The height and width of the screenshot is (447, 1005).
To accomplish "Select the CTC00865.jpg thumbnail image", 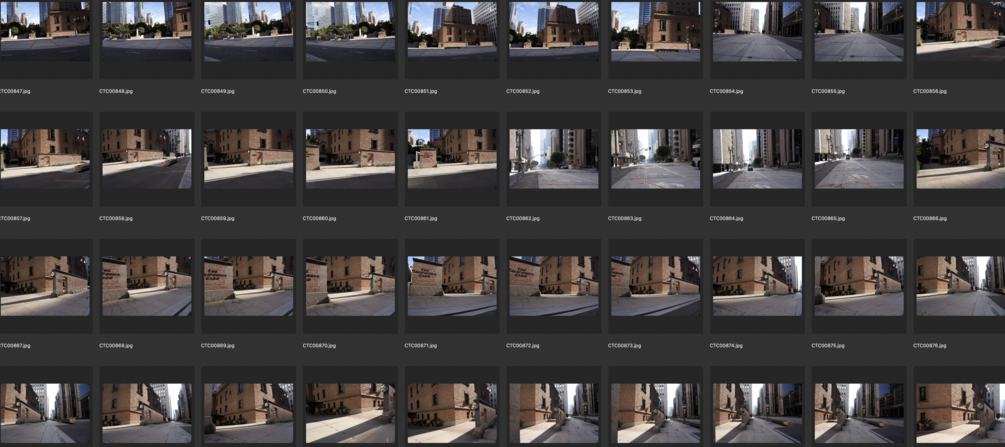I will (x=859, y=158).
